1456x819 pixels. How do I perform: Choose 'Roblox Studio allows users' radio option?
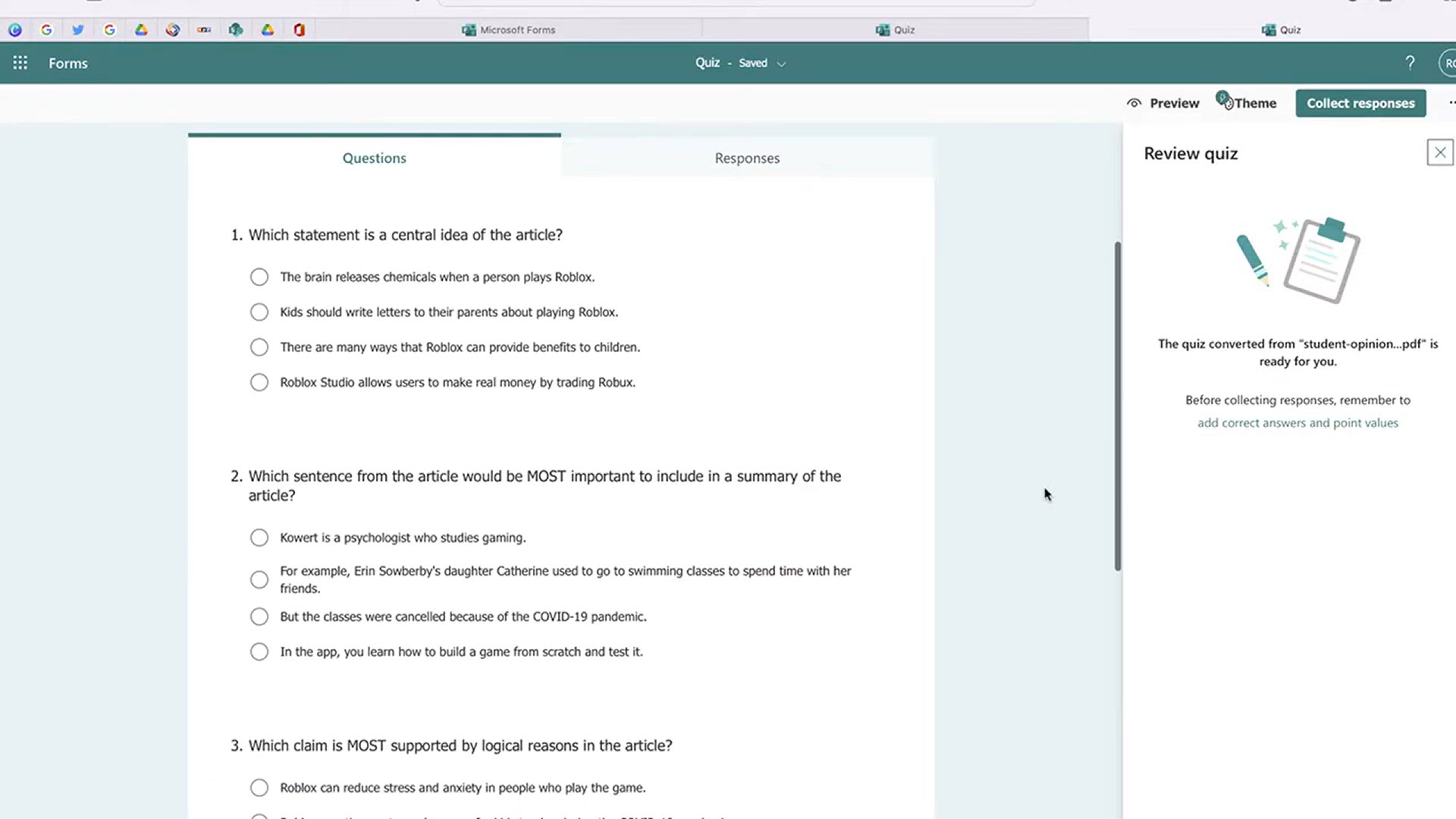259,382
